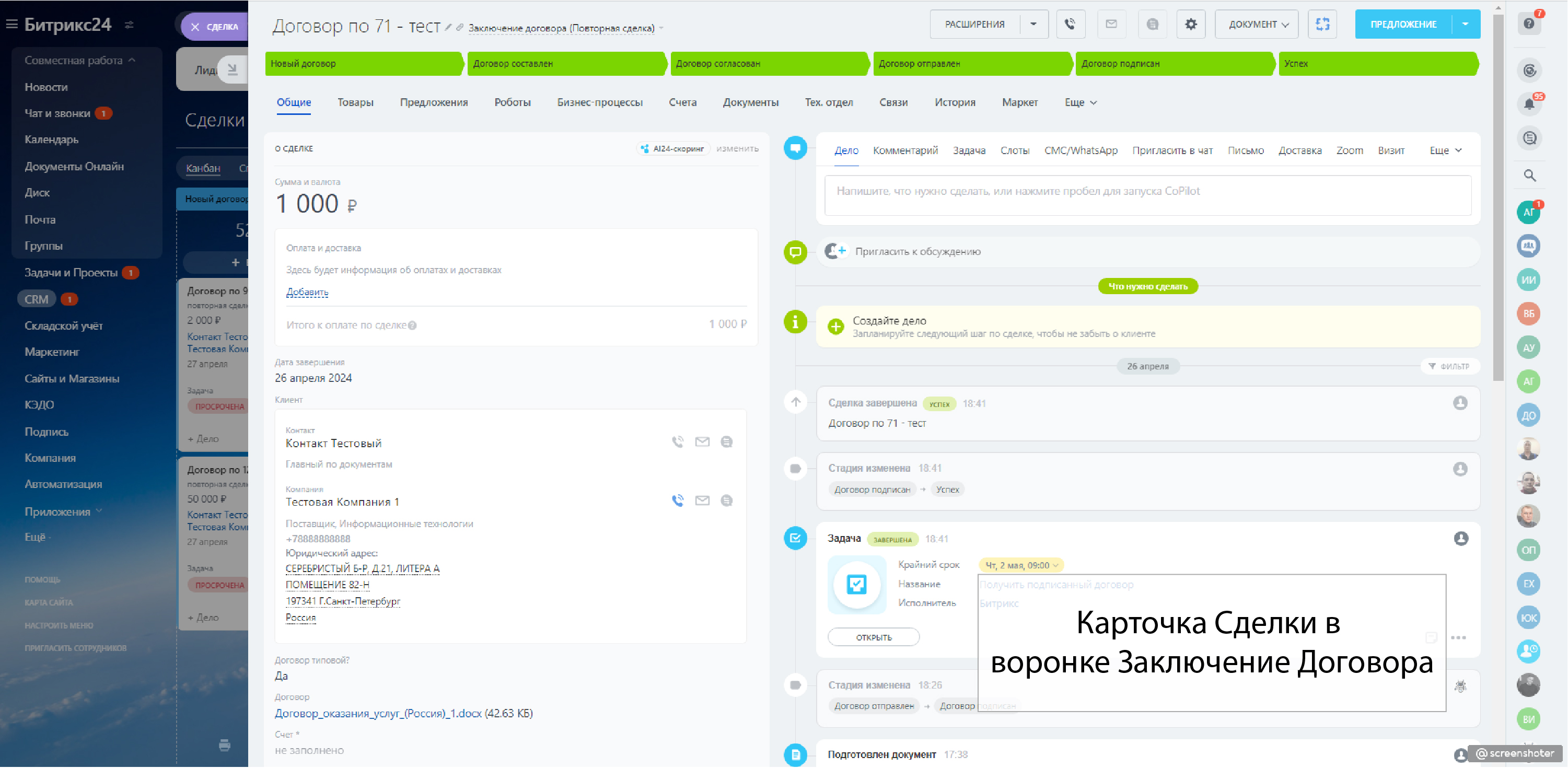Screen dimensions: 1568x768
Task: Open the ФИЛЬТР toggle in timeline
Action: click(x=1449, y=366)
